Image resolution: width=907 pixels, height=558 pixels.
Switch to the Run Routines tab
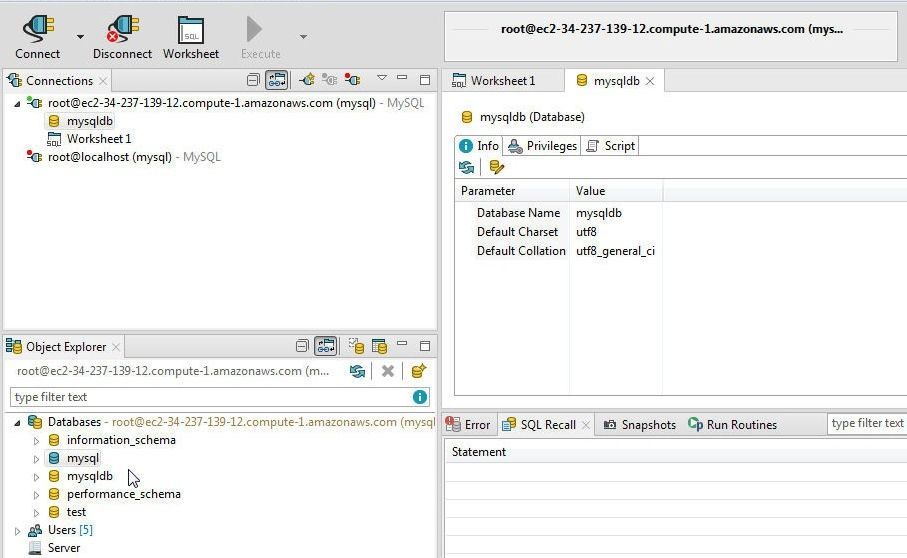coord(733,425)
